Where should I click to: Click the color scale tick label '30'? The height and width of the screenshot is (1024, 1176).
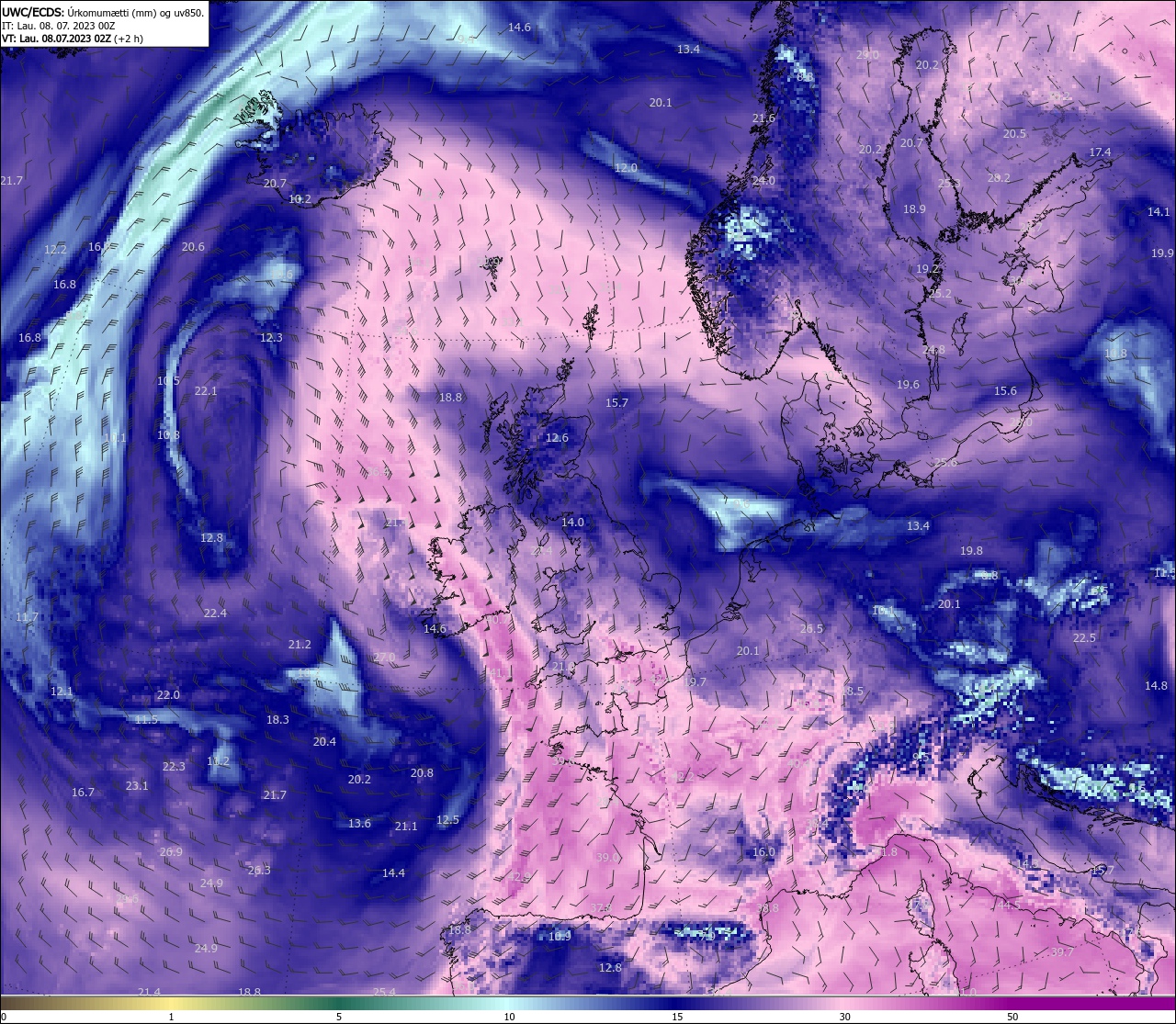pyautogui.click(x=844, y=1017)
